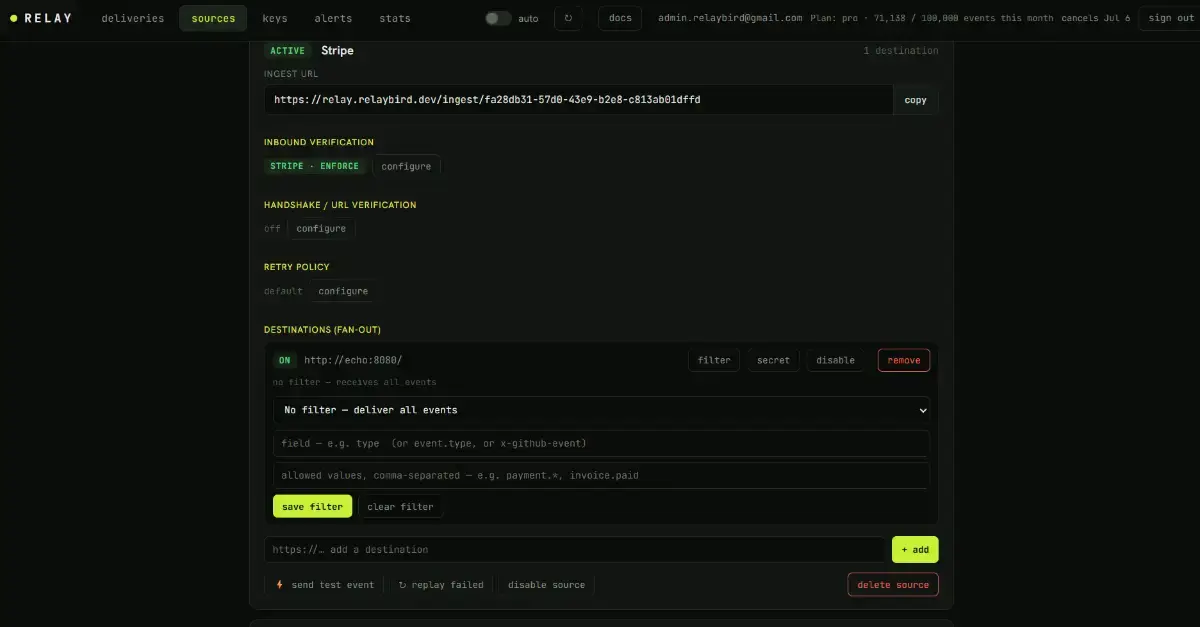
Task: Click the filter button for echo destination
Action: tap(714, 360)
